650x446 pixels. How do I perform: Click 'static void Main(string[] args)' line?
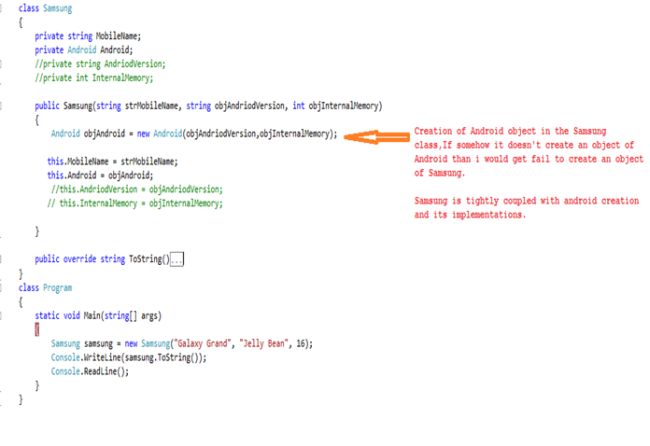point(98,315)
